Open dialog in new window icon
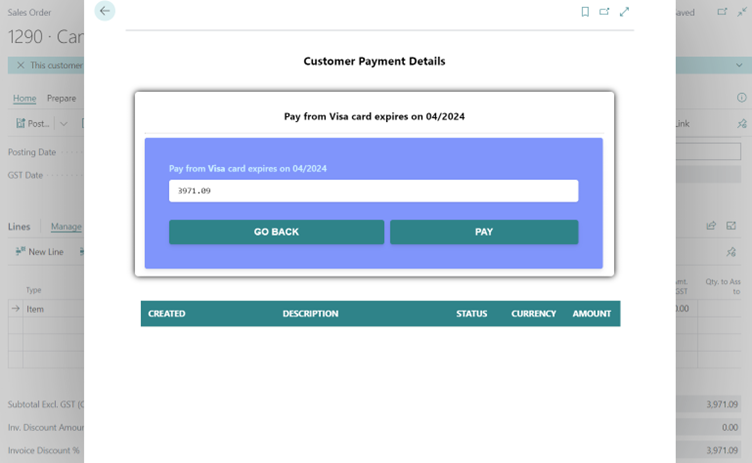Viewport: 752px width, 463px height. 604,12
